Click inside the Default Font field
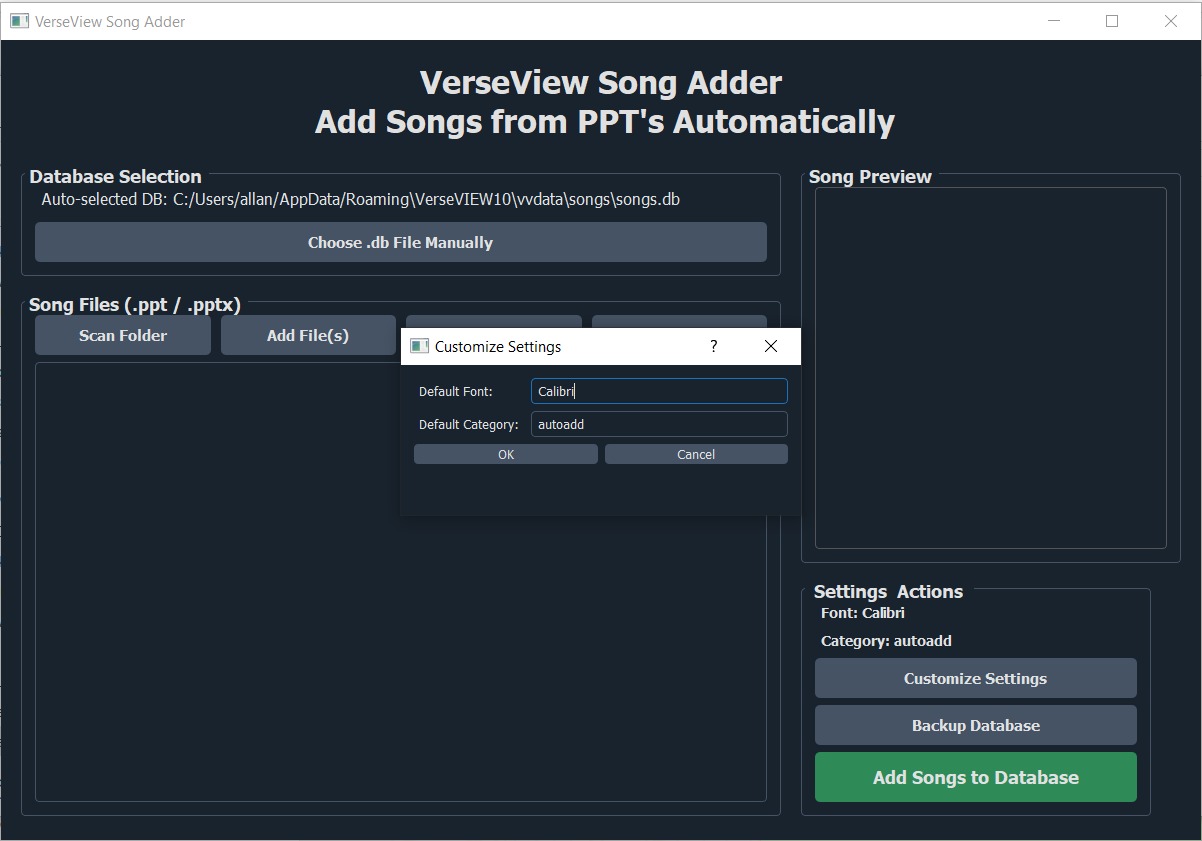The image size is (1202, 841). coord(658,391)
